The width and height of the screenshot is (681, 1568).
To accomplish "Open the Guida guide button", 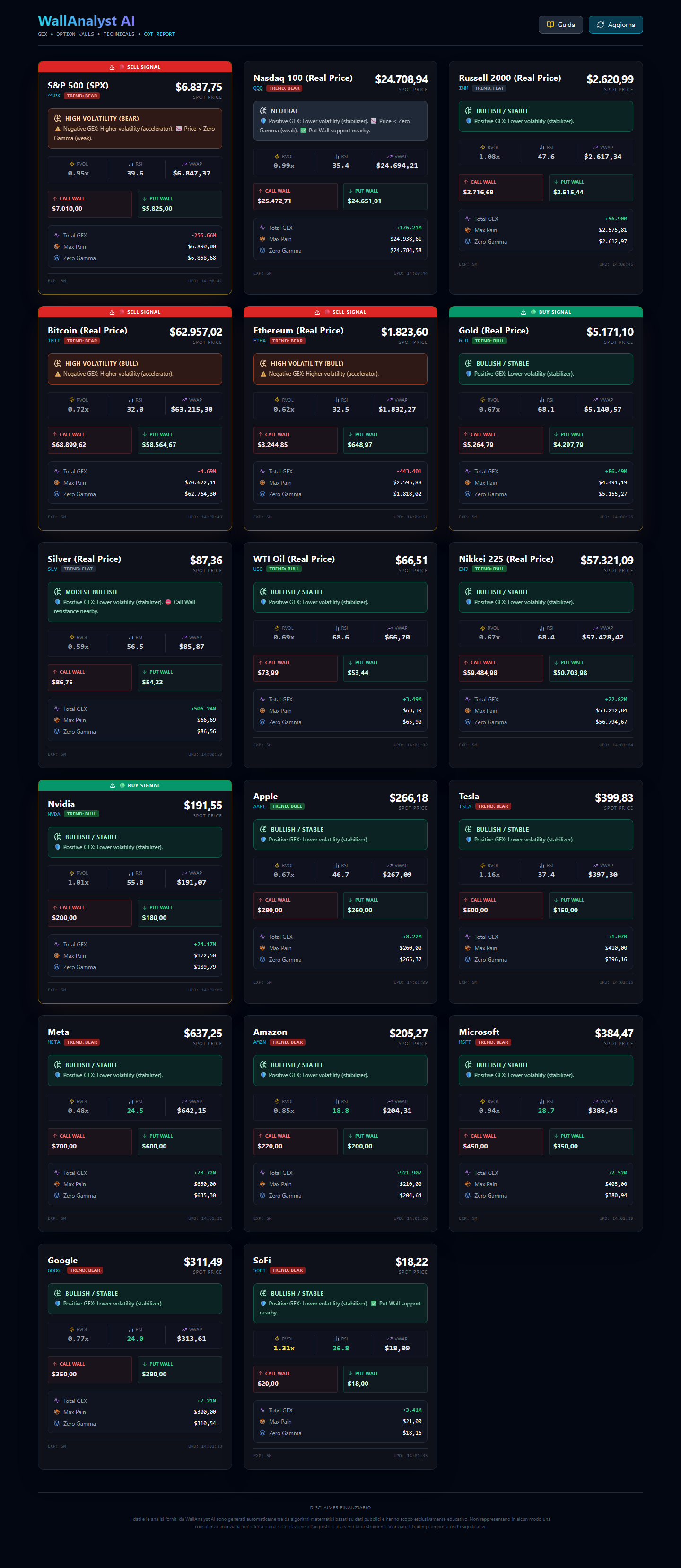I will pyautogui.click(x=560, y=24).
